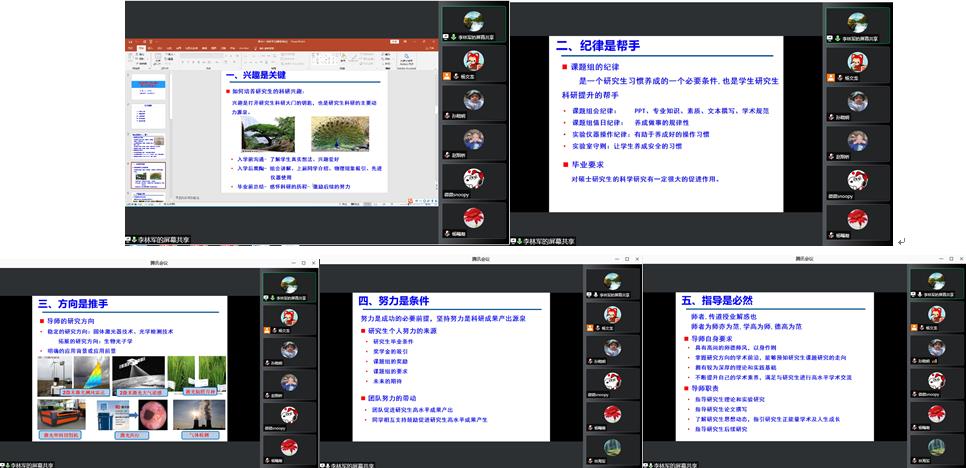Click 李林军的屏幕共享 label under the PowerPoint view
This screenshot has width=966, height=468.
[162, 240]
